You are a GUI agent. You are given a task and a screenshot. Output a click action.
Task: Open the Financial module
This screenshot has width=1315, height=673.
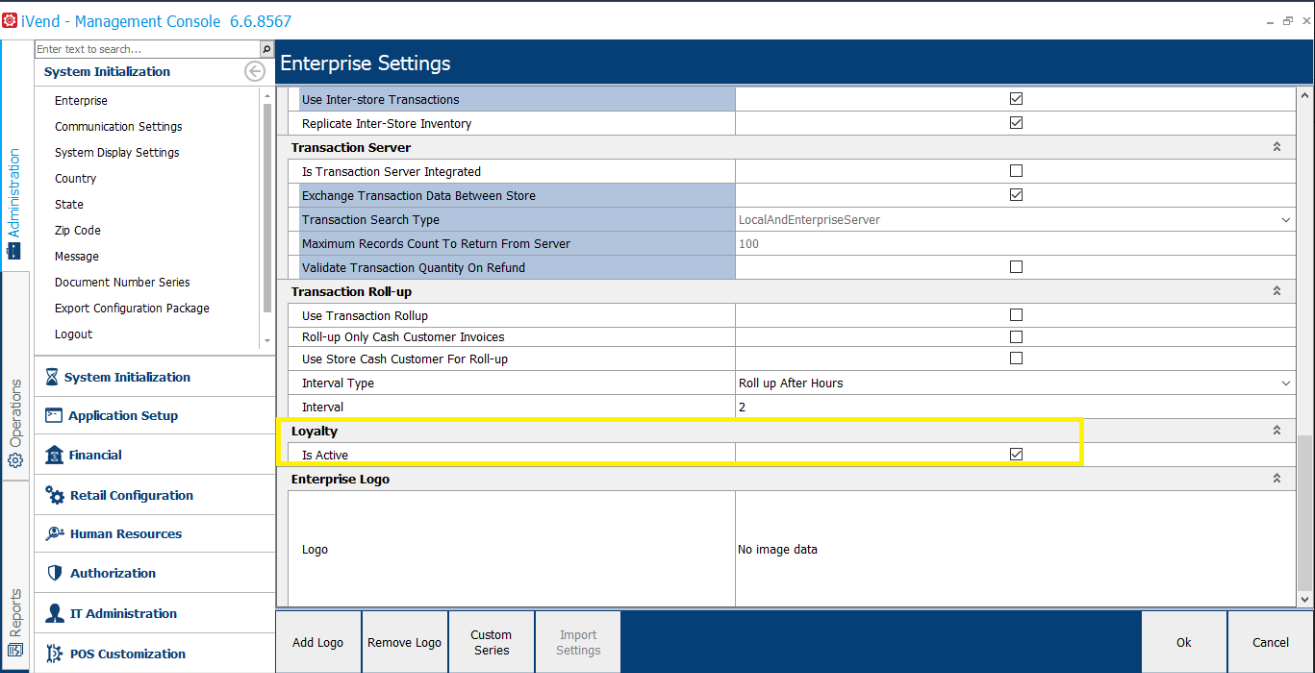point(155,455)
